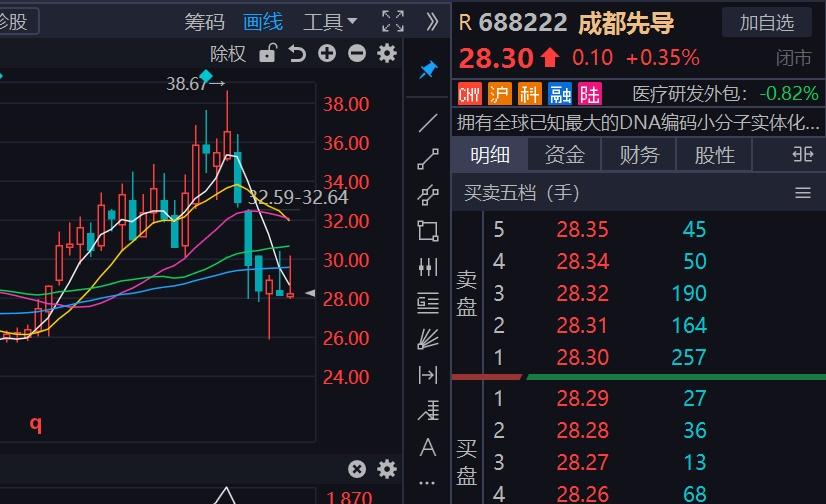Click sell level 4 price 28.34
Viewport: 826px width, 504px height.
582,261
